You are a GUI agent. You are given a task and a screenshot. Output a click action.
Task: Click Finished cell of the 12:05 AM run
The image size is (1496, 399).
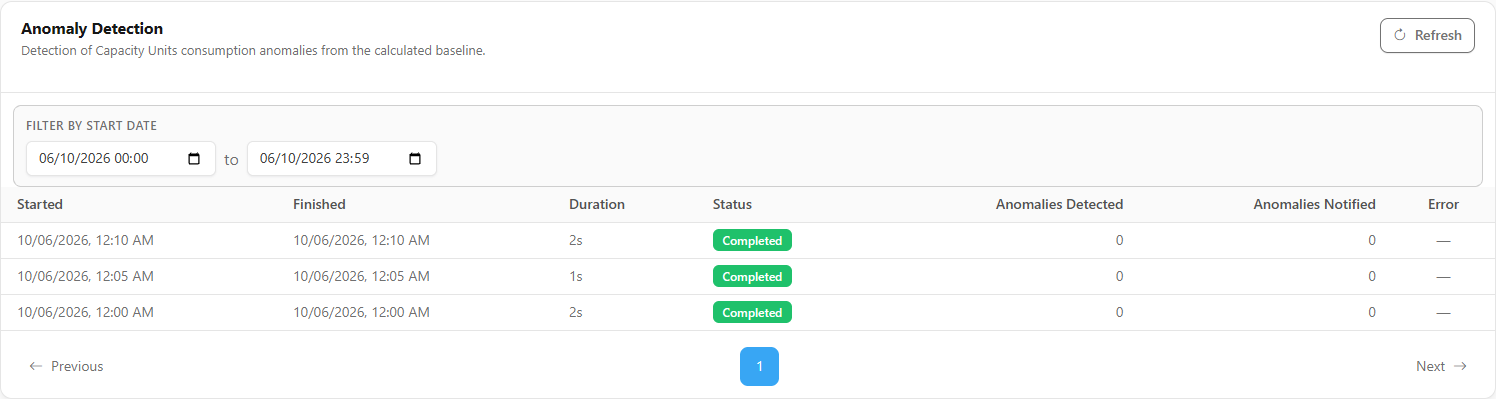(x=361, y=276)
